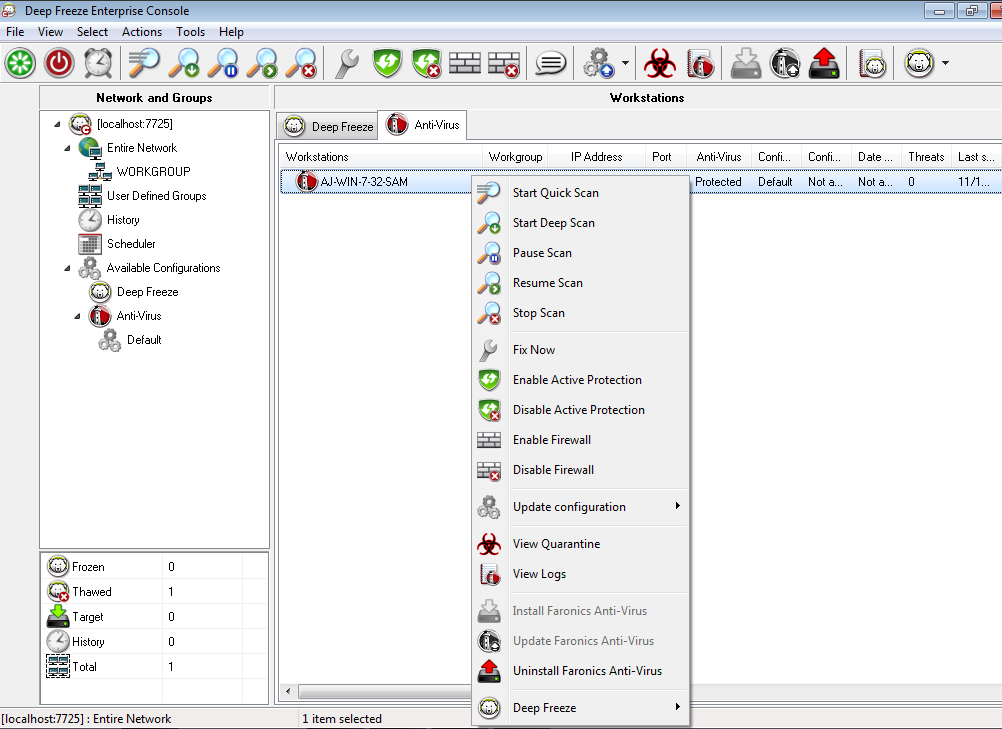This screenshot has width=1002, height=729.
Task: Open the Help menu
Action: [x=231, y=32]
